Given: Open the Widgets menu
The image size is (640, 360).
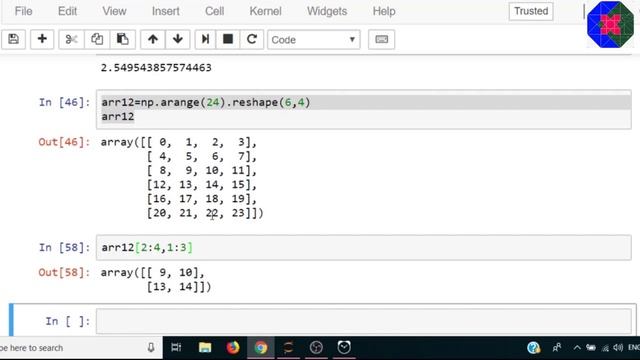Looking at the screenshot, I should (x=327, y=11).
